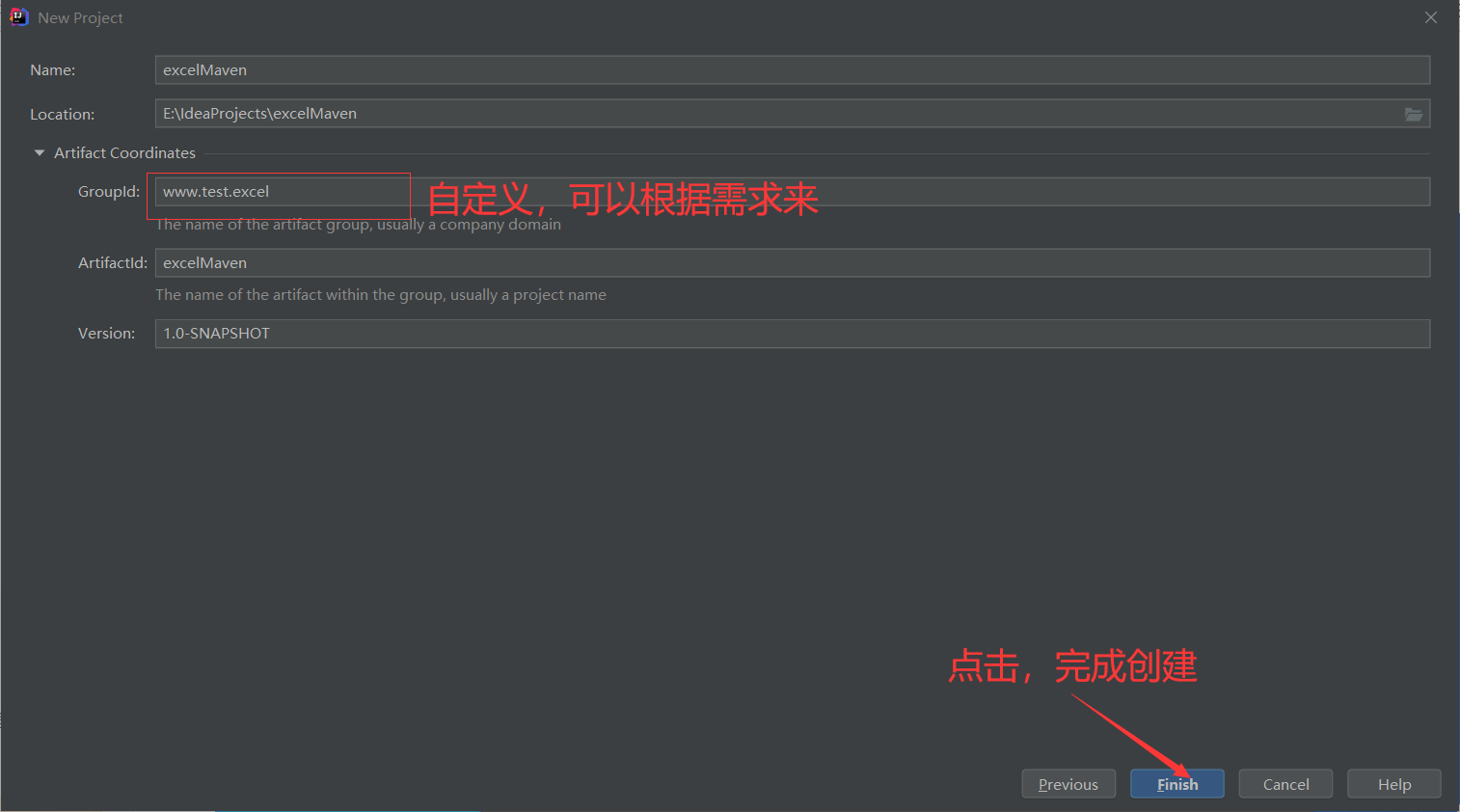
Task: Click the browse folder icon in Location field
Action: tap(1413, 114)
